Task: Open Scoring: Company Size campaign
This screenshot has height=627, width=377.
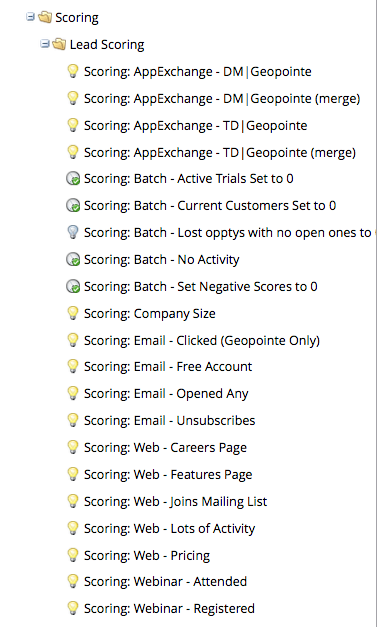Action: (x=150, y=314)
